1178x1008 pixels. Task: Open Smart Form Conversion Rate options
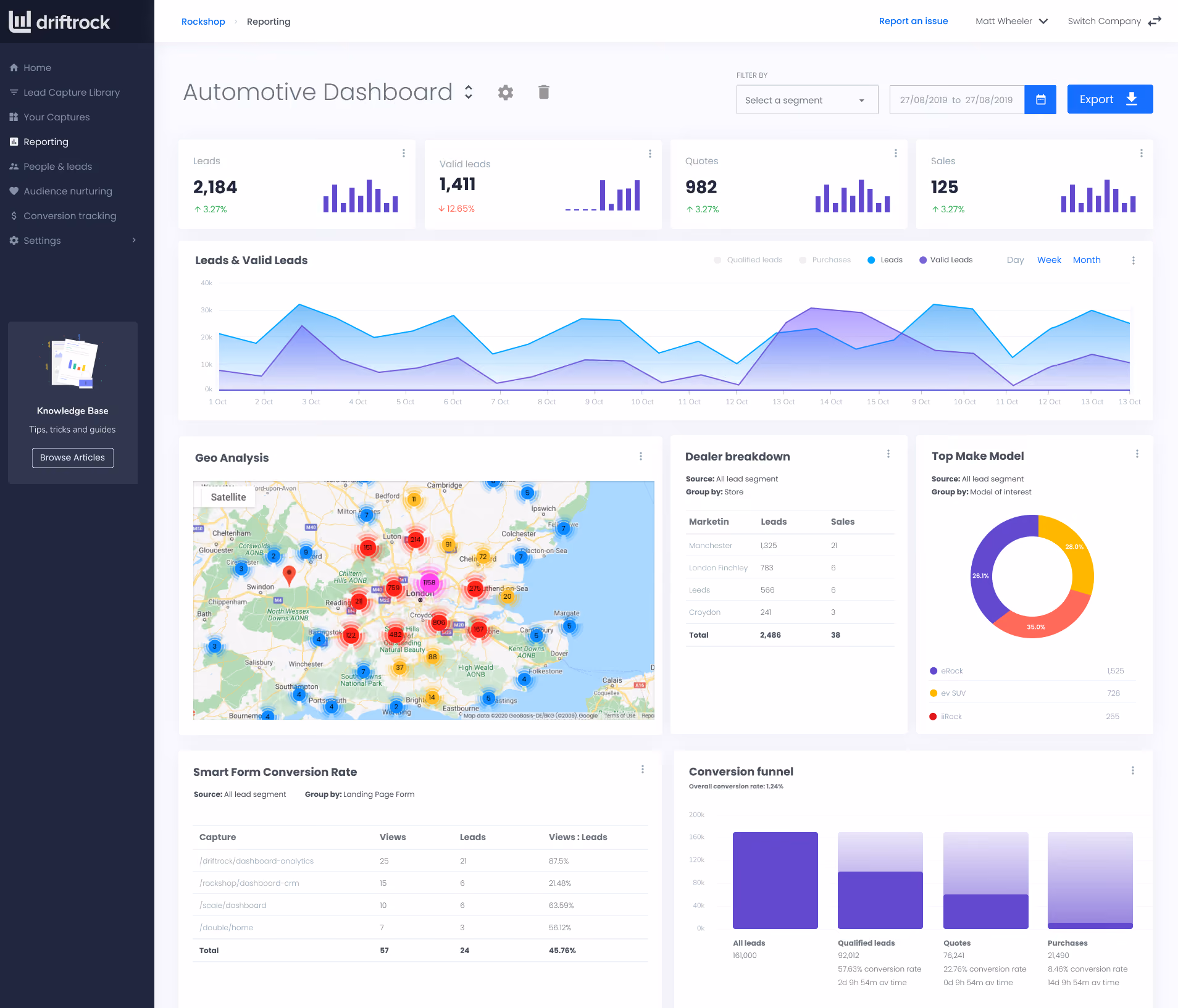coord(643,769)
